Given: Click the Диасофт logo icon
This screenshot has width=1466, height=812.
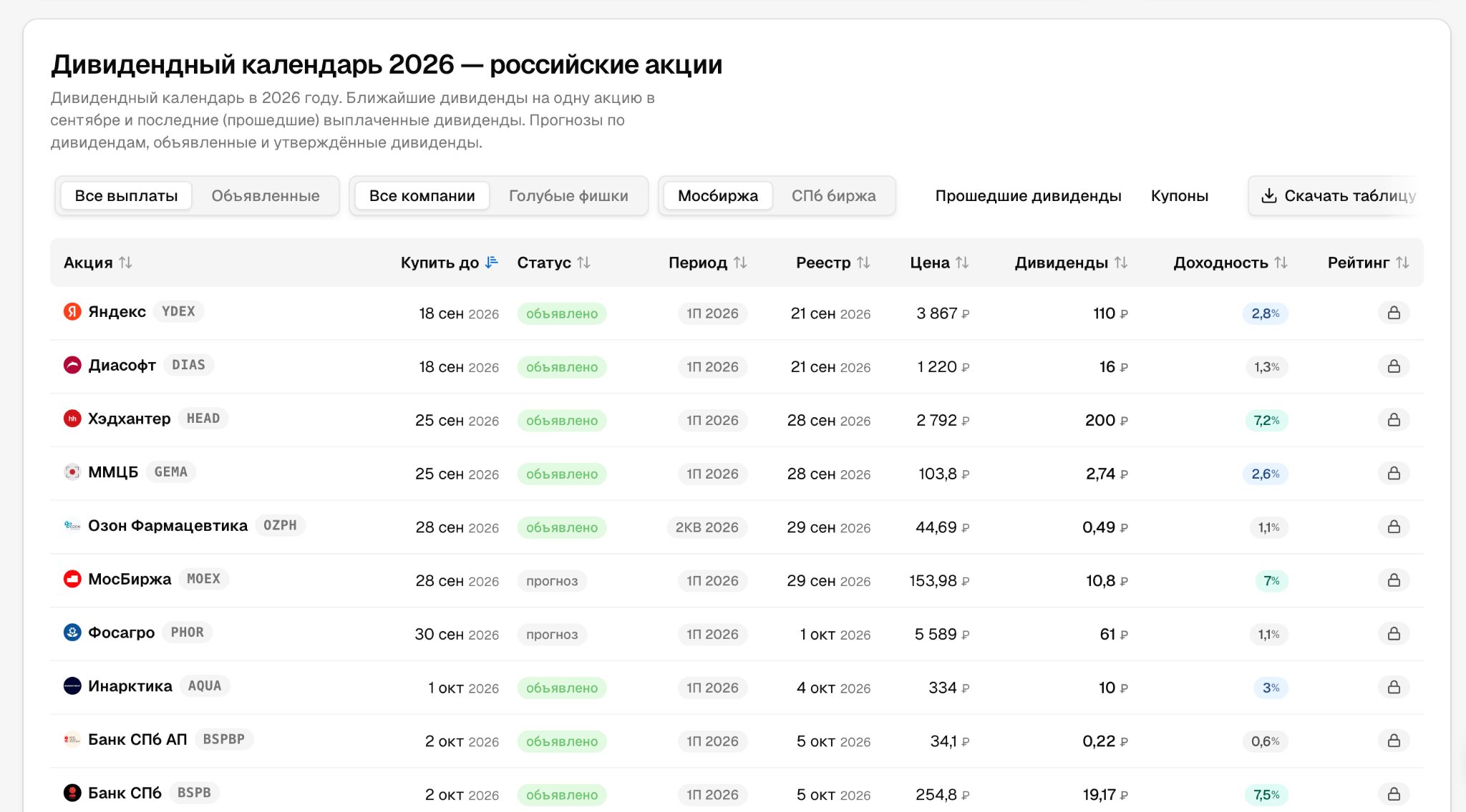Looking at the screenshot, I should [72, 366].
